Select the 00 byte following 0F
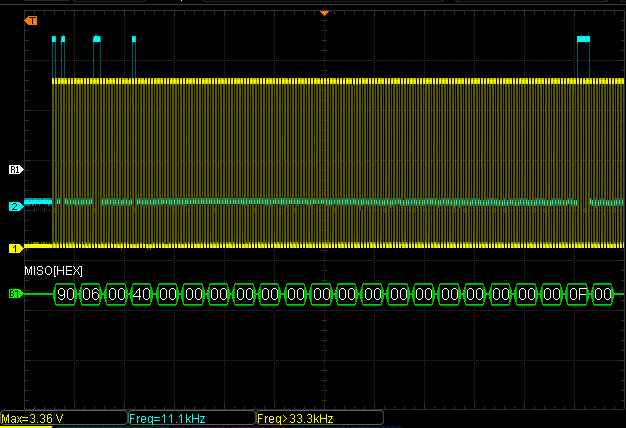626x428 pixels. (x=603, y=295)
